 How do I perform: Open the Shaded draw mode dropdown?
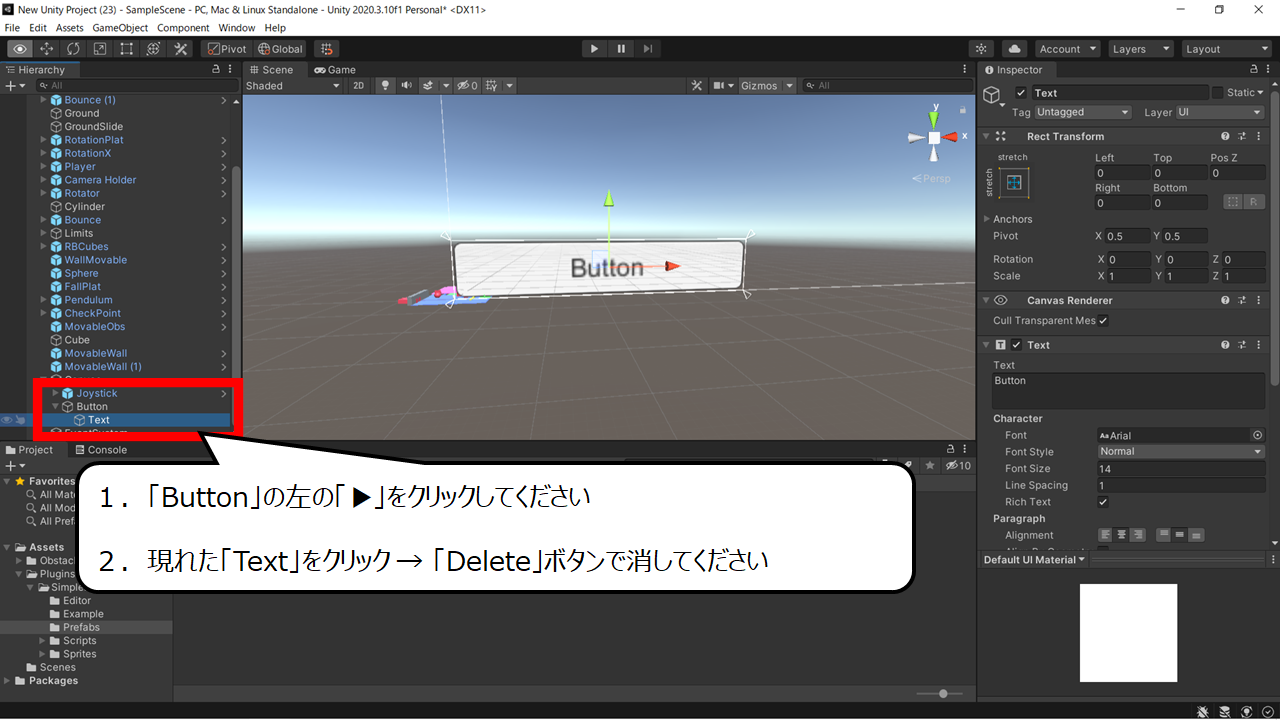click(293, 86)
